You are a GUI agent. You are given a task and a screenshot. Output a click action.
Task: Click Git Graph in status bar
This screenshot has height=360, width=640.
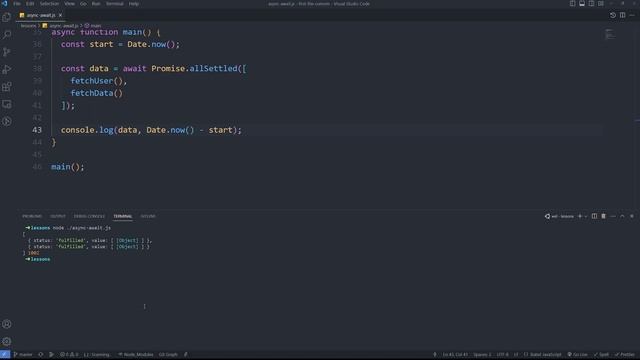point(168,355)
